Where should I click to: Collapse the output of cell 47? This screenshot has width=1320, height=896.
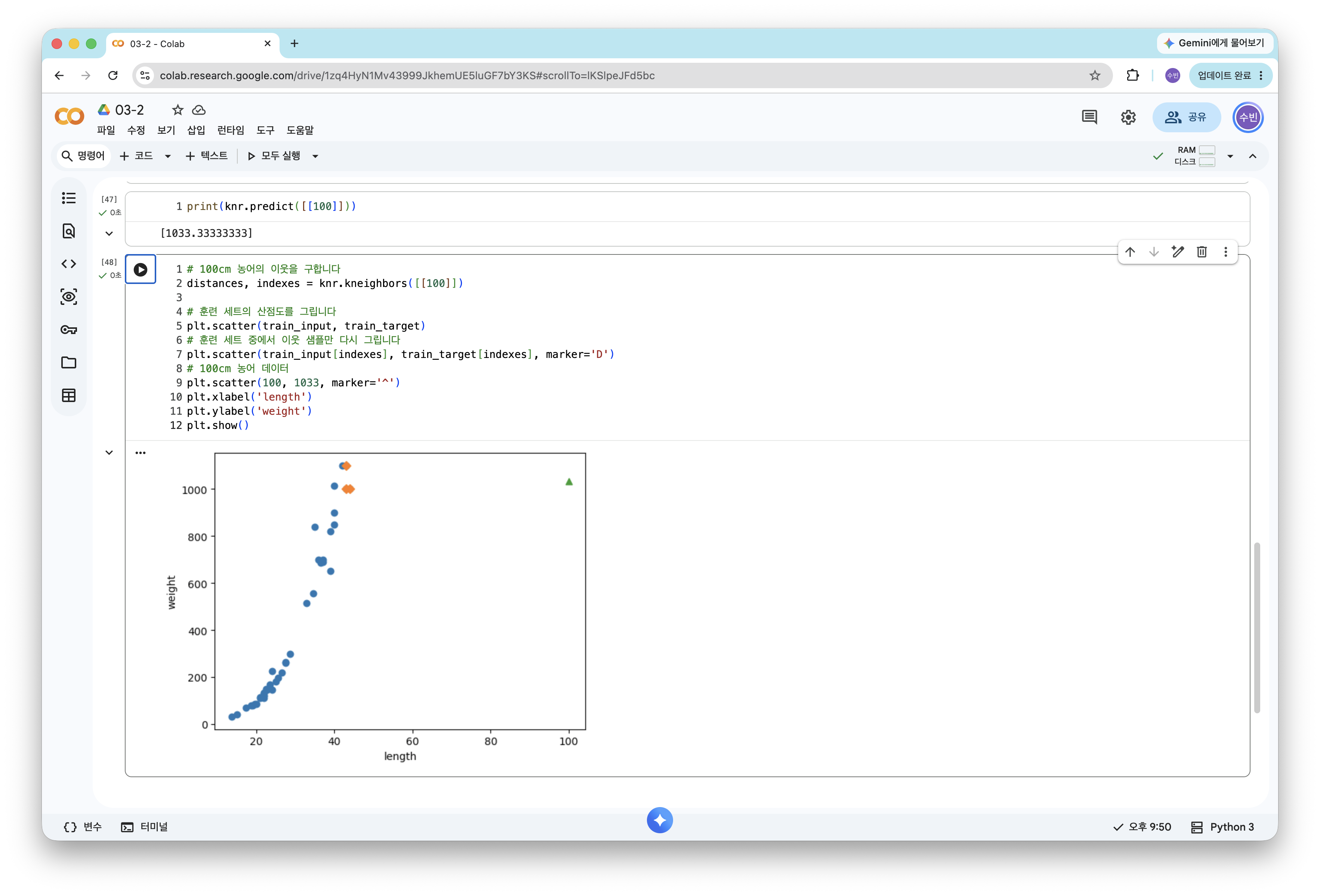[x=109, y=234]
